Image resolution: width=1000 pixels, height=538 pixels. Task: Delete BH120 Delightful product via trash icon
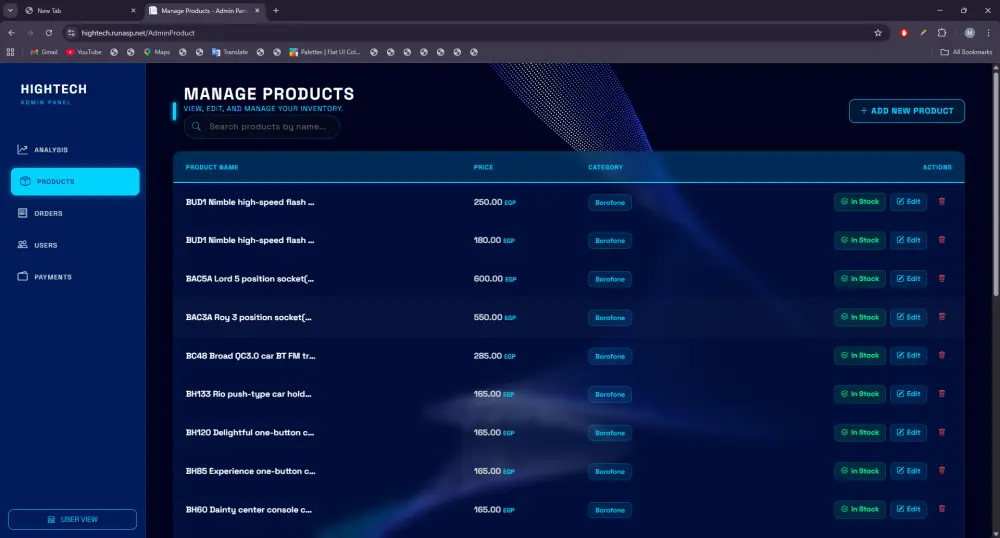tap(941, 432)
